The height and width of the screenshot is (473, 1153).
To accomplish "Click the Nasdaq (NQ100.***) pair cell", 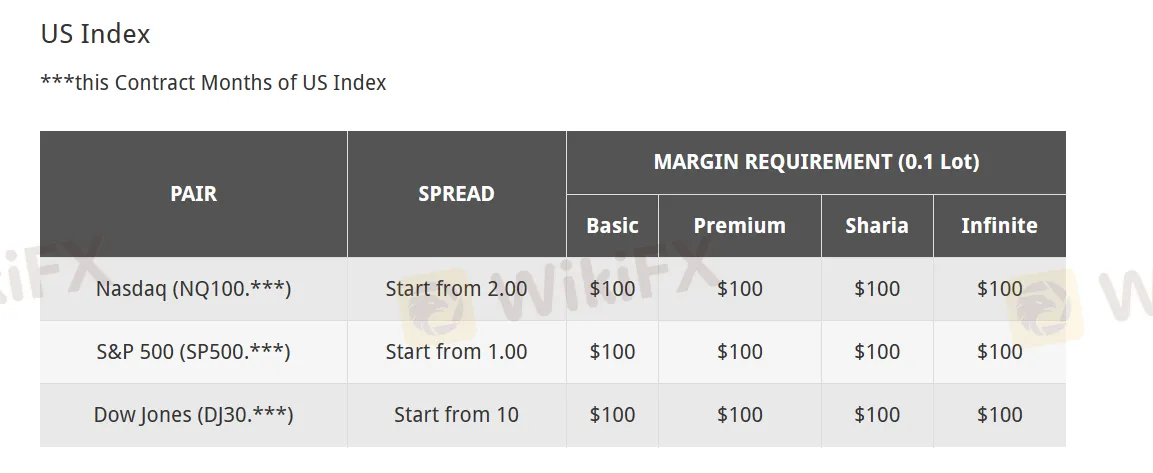I will point(193,289).
